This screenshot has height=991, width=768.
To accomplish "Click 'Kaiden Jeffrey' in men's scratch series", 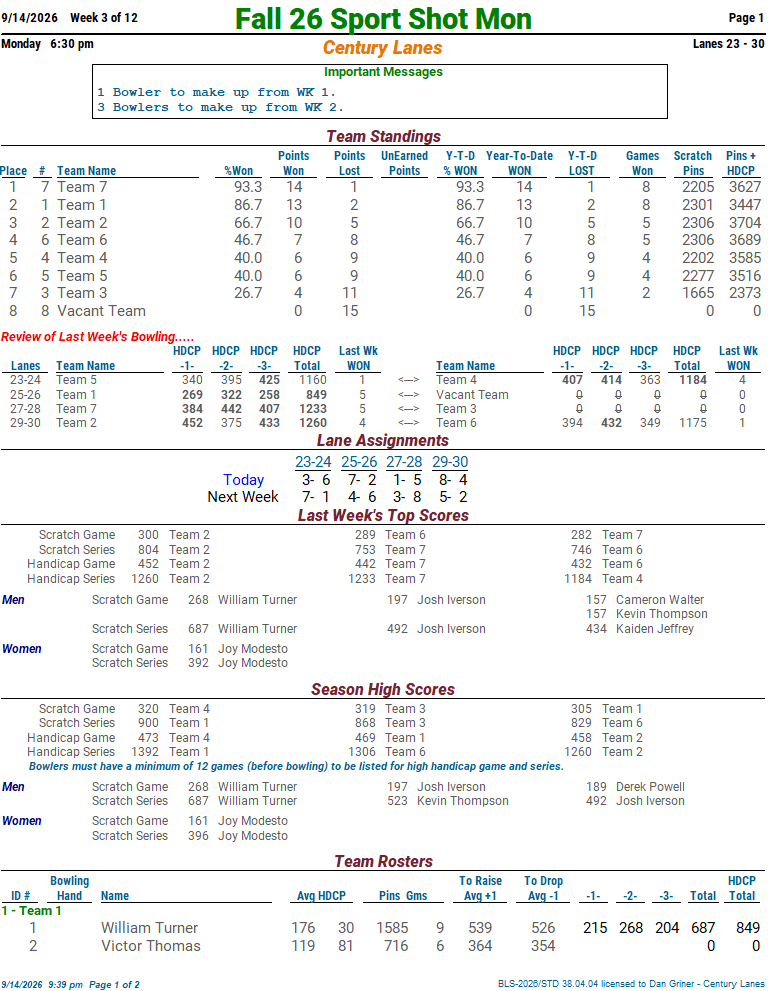I will coord(655,629).
